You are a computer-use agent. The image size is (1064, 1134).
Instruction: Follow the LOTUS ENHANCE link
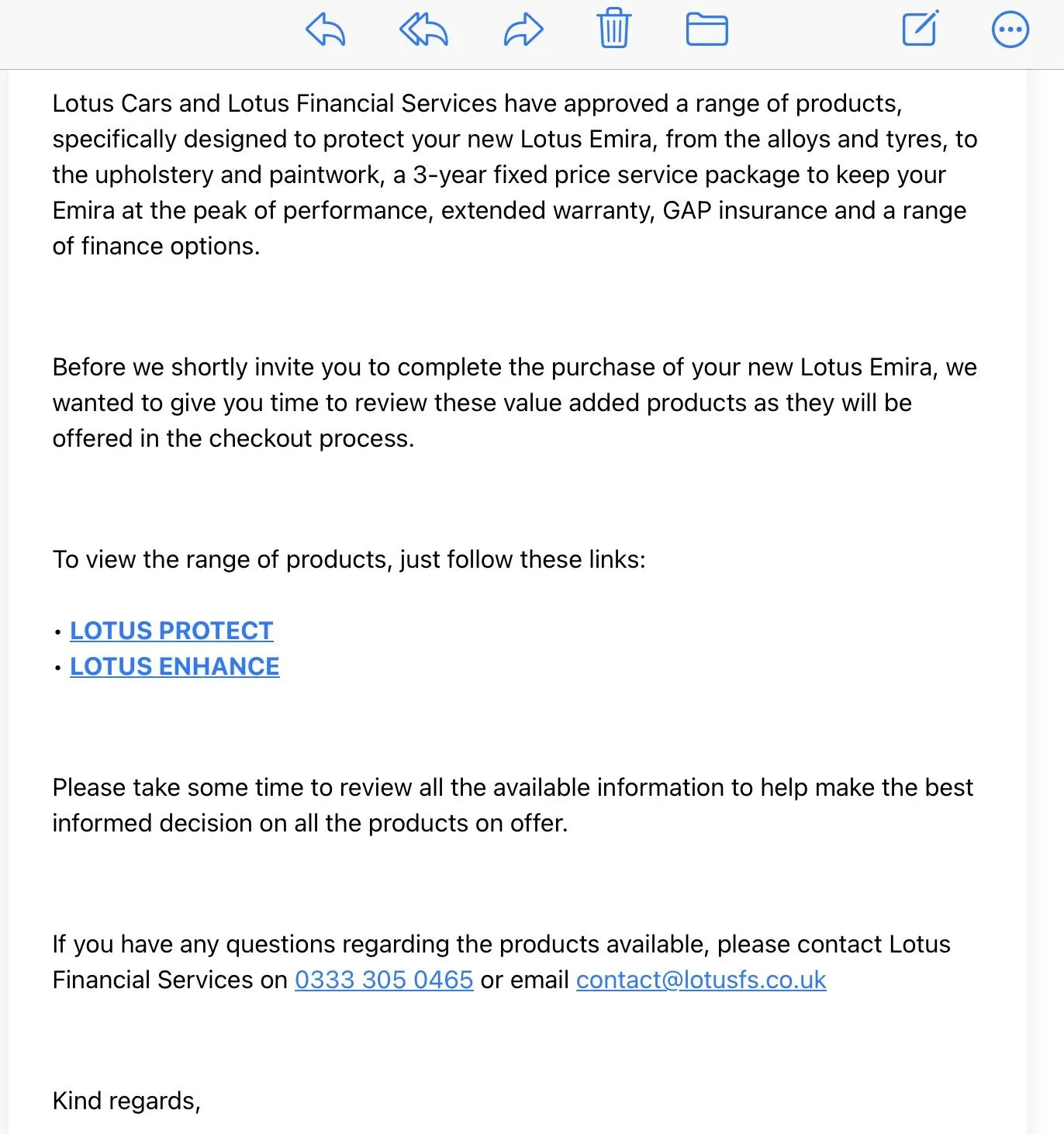[x=174, y=666]
